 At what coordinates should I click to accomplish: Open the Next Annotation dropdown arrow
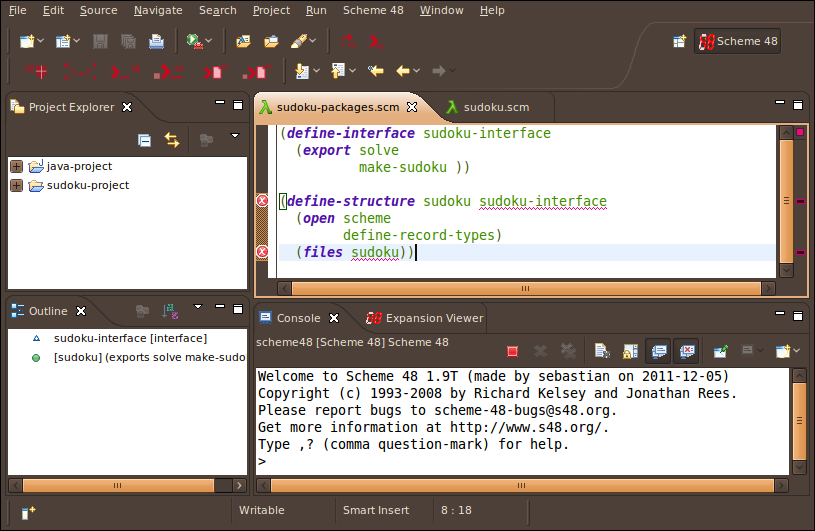pos(316,71)
